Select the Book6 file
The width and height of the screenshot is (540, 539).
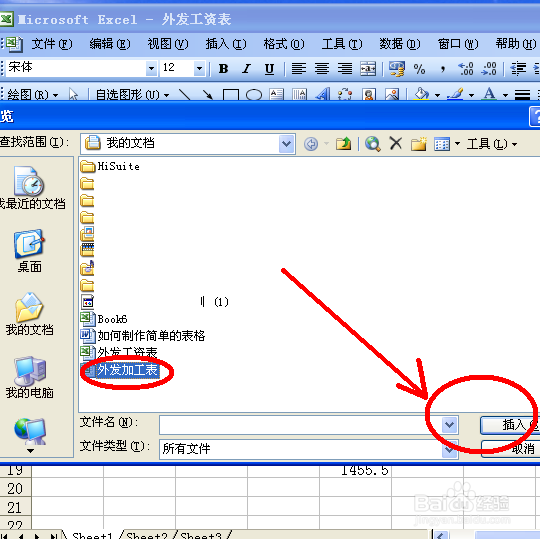[104, 319]
